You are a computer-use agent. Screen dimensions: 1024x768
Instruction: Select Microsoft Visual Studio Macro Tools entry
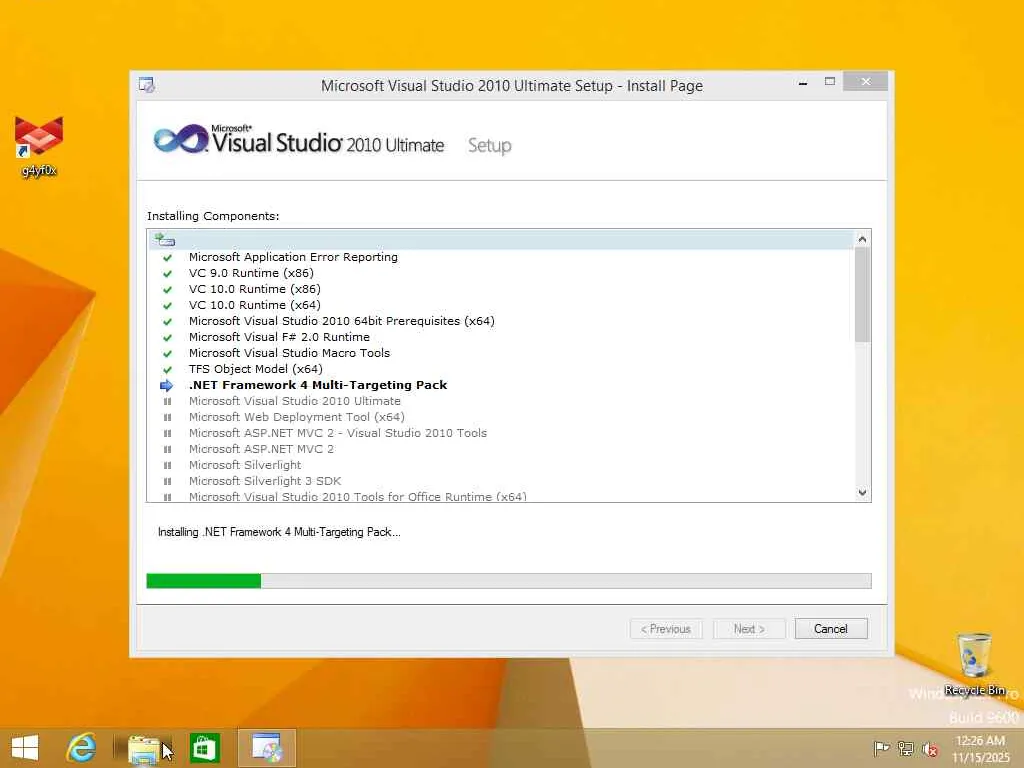(x=289, y=353)
